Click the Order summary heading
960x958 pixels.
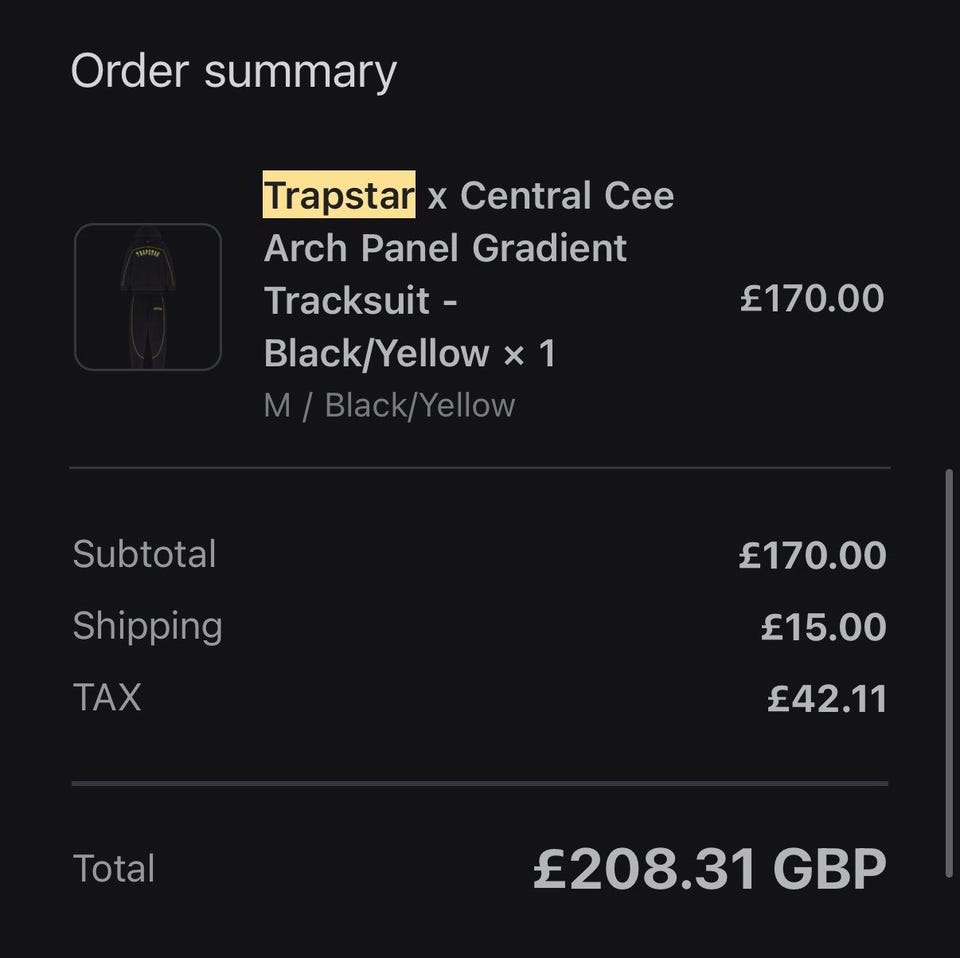pos(233,72)
